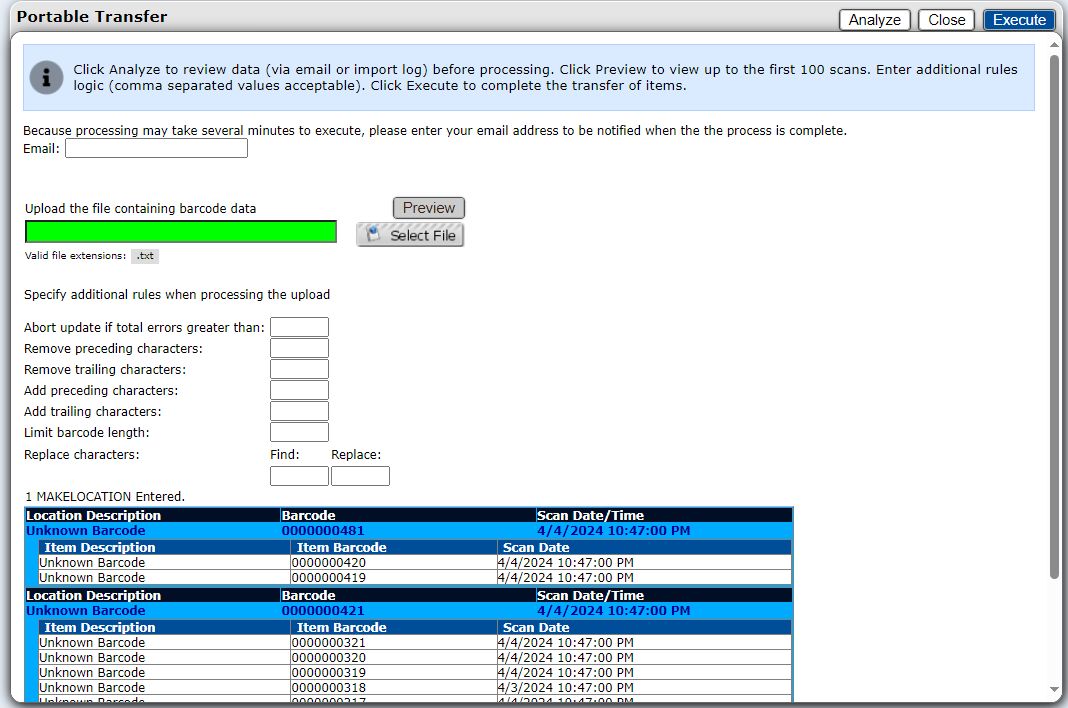This screenshot has height=708, width=1068.
Task: Click the Preview button
Action: [x=428, y=208]
